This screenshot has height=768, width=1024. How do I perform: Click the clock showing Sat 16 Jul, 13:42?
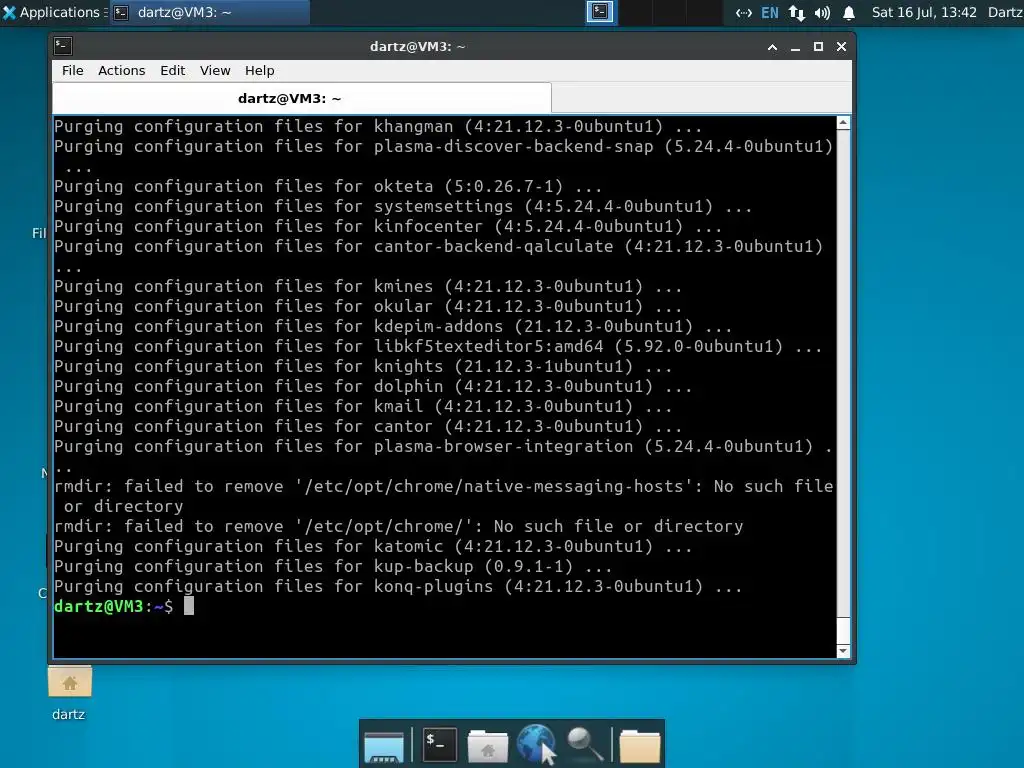(923, 12)
